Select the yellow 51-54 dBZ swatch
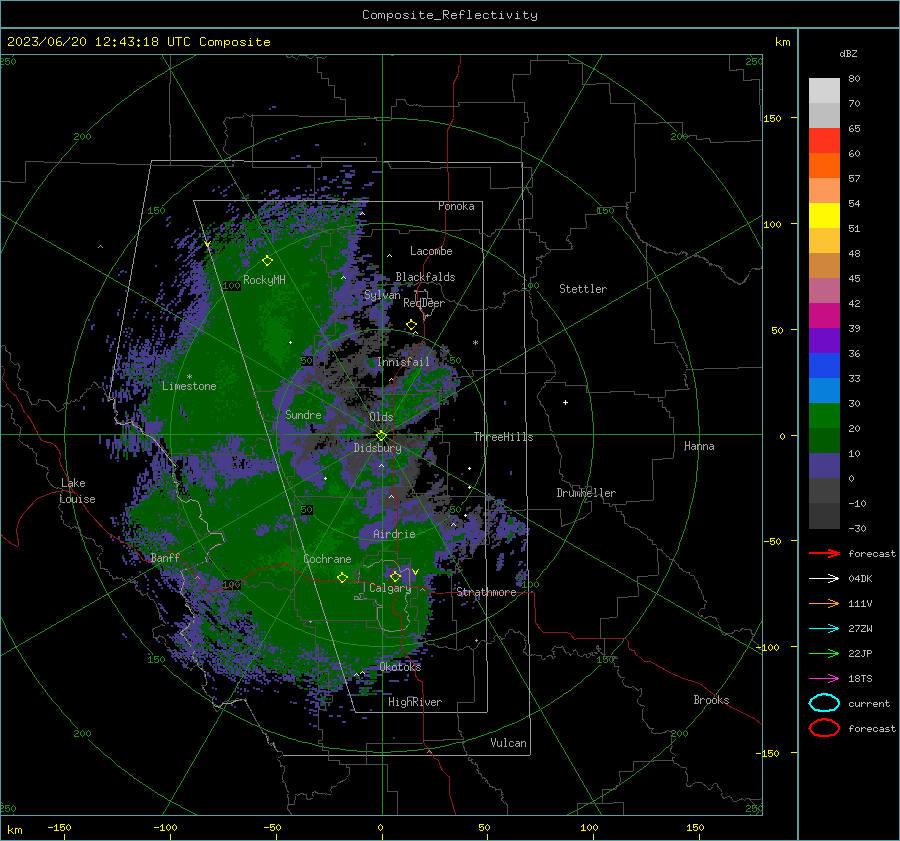This screenshot has width=900, height=841. (x=824, y=216)
